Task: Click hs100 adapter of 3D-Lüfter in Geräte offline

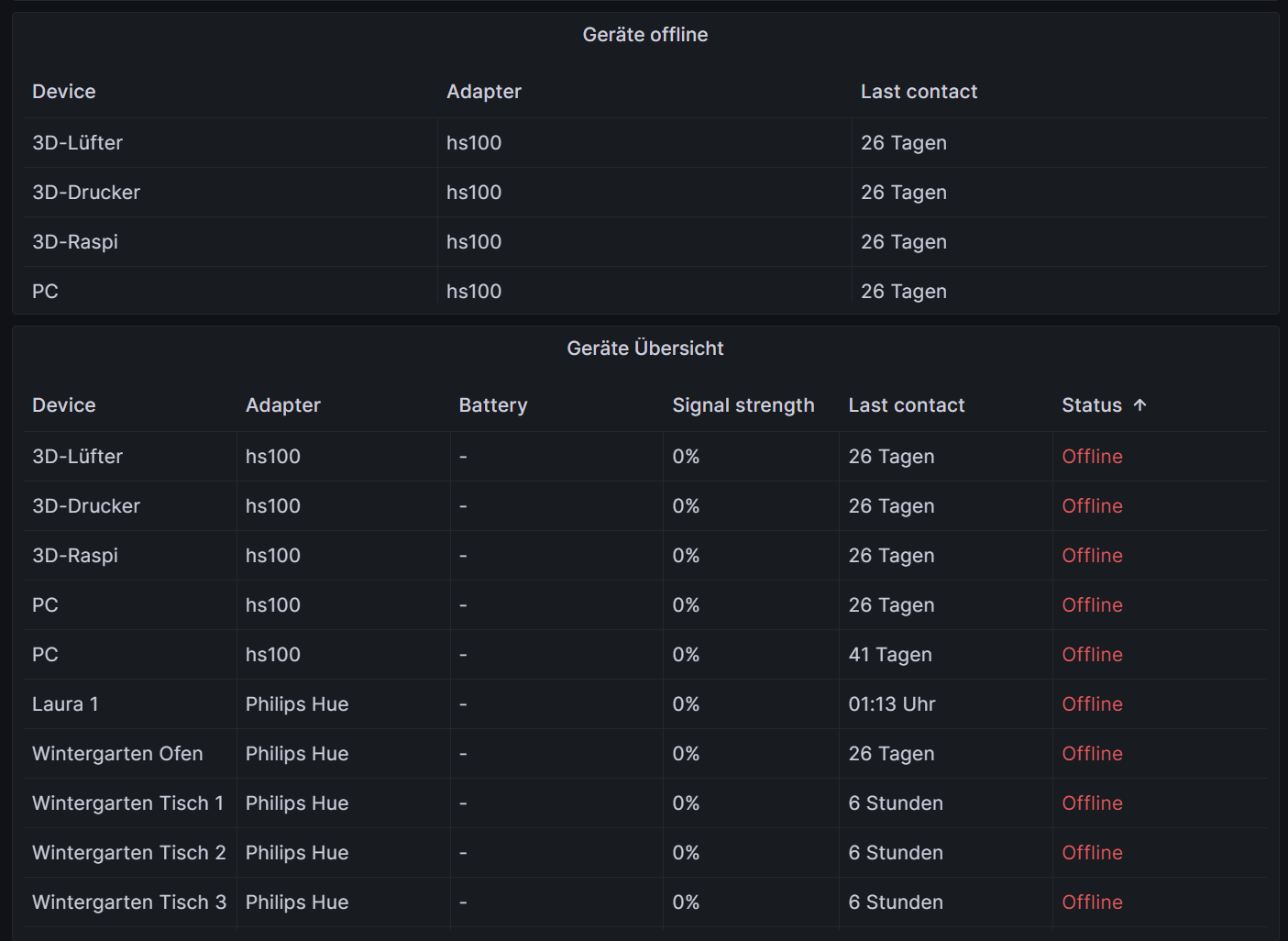Action: 474,143
